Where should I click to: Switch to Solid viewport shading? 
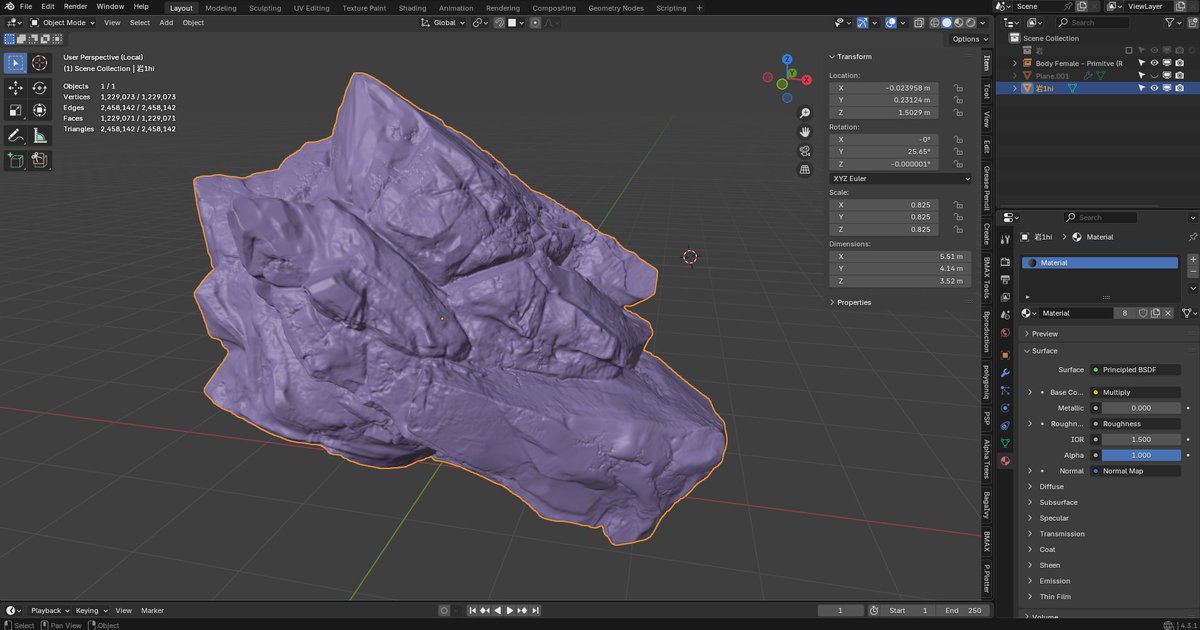[x=946, y=22]
